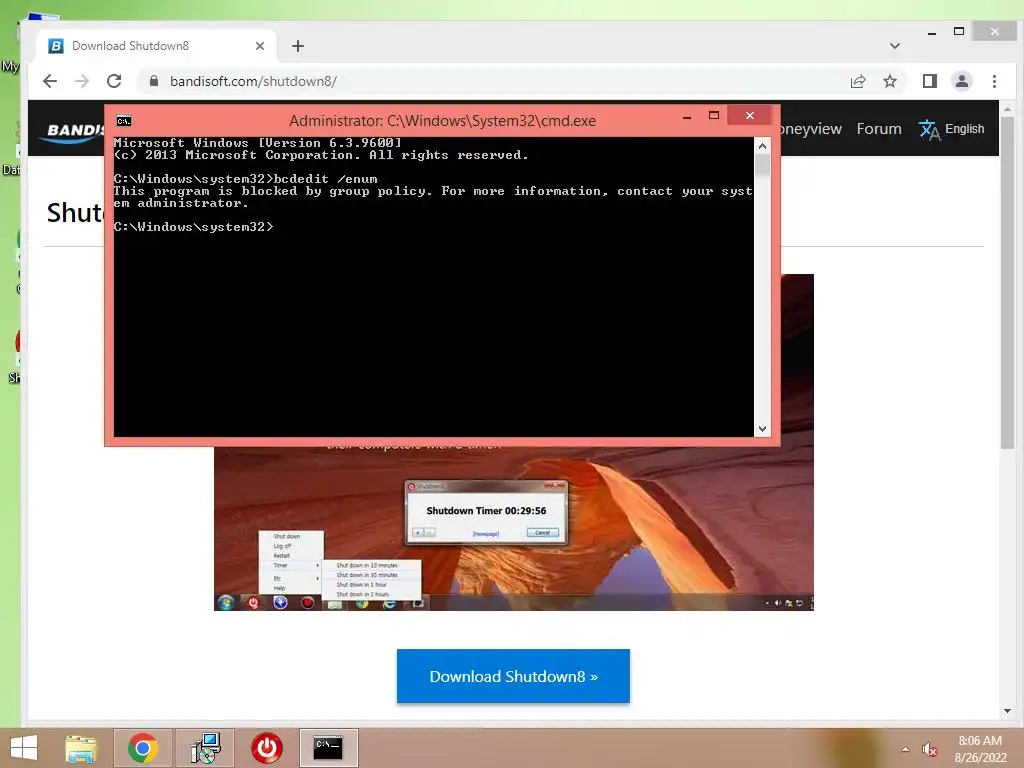Click the address bar URL bandisoft.com/shutdown8/
Screen dimensions: 1024x768
click(253, 81)
